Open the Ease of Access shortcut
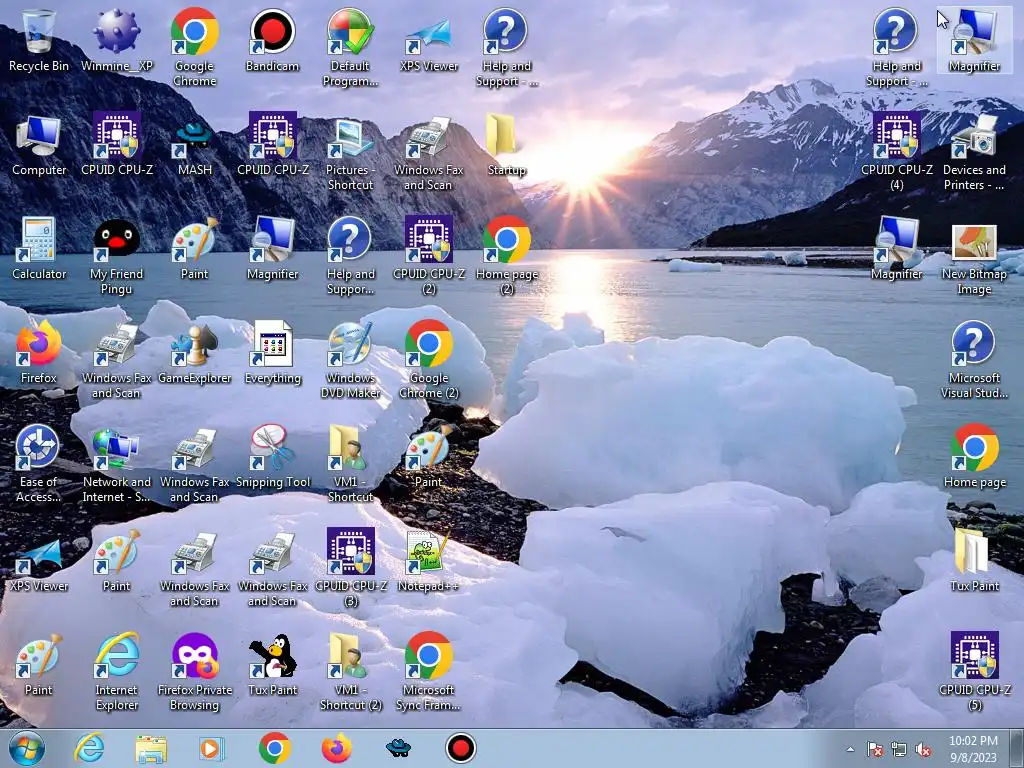The width and height of the screenshot is (1024, 768). [x=39, y=464]
